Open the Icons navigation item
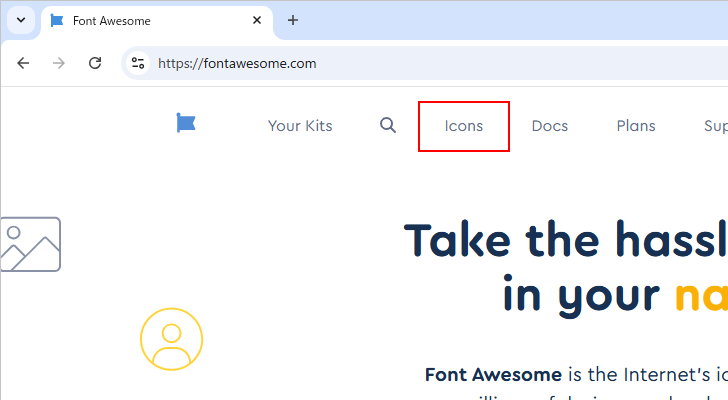This screenshot has height=400, width=728. click(464, 126)
